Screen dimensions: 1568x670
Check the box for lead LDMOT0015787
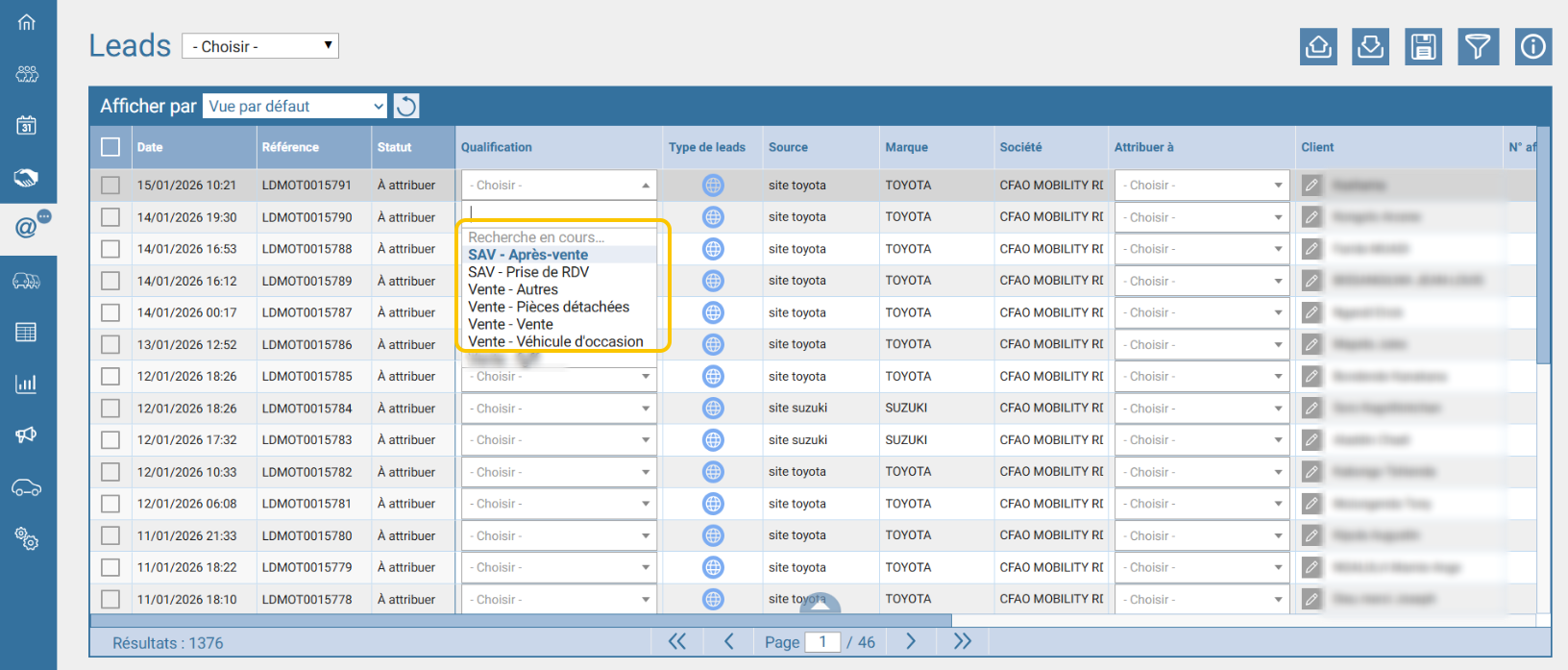(110, 312)
